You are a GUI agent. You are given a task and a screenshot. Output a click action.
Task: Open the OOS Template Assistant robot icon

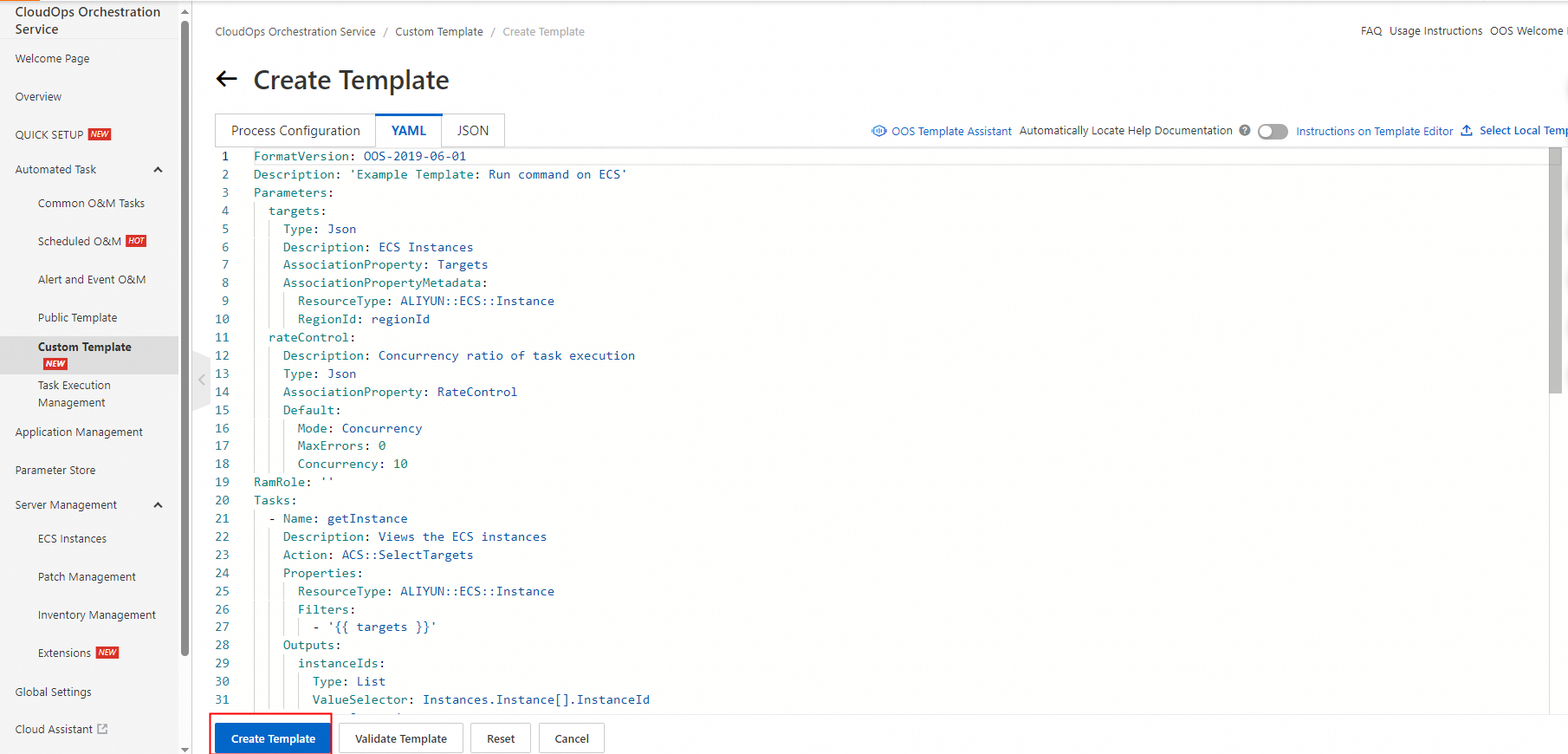[x=878, y=131]
